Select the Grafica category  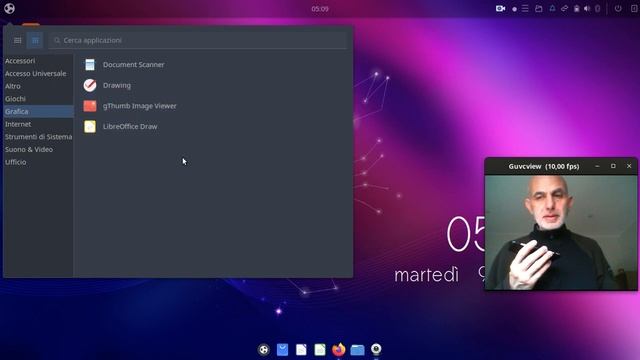coord(38,111)
